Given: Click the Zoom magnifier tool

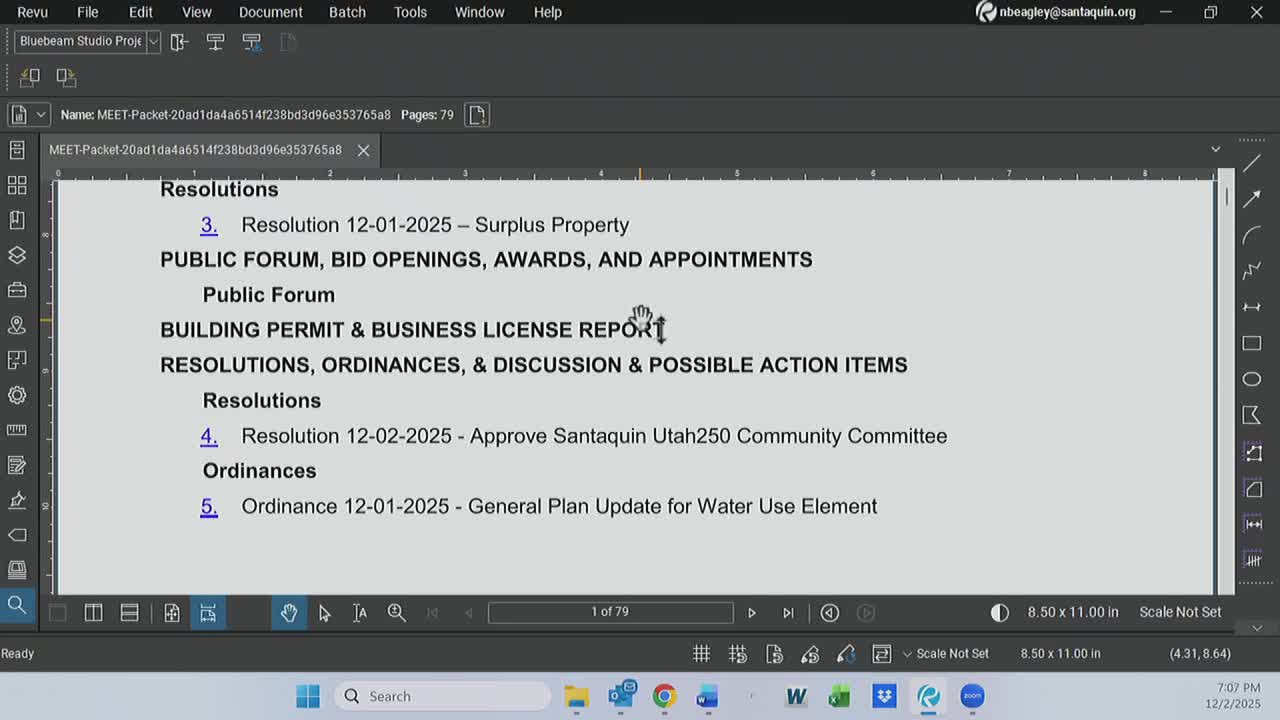Looking at the screenshot, I should pyautogui.click(x=396, y=613).
